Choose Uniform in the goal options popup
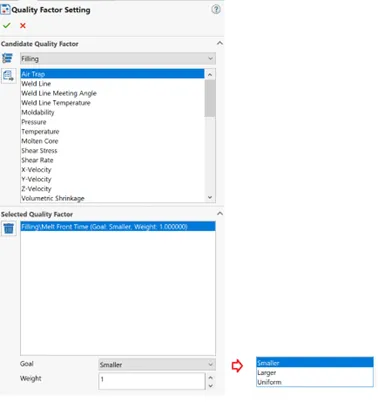378x402 pixels. [x=315, y=382]
